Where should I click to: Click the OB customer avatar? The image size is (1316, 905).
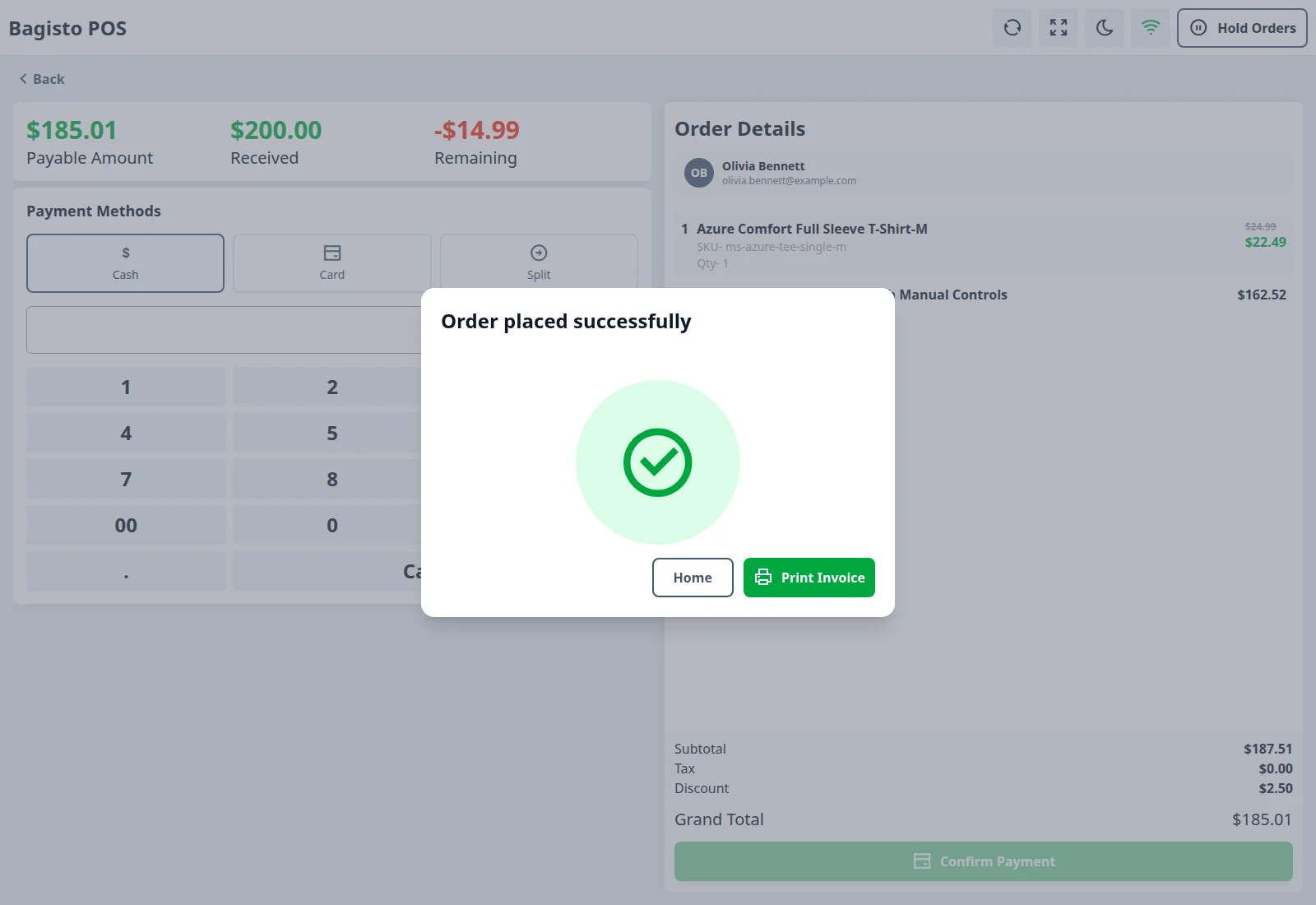point(699,173)
